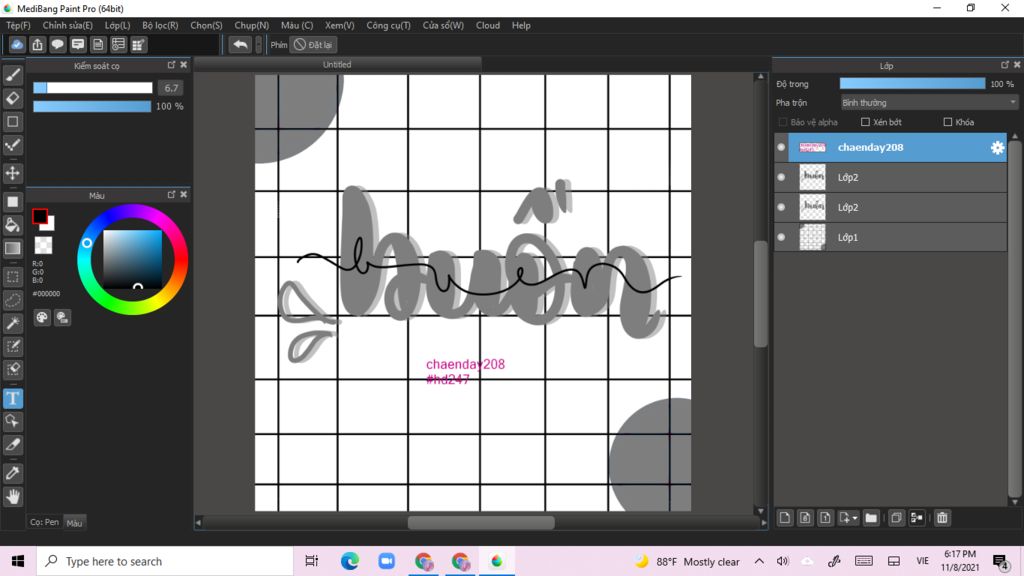Open the Lớp(L) menu
1024x576 pixels.
coord(118,25)
